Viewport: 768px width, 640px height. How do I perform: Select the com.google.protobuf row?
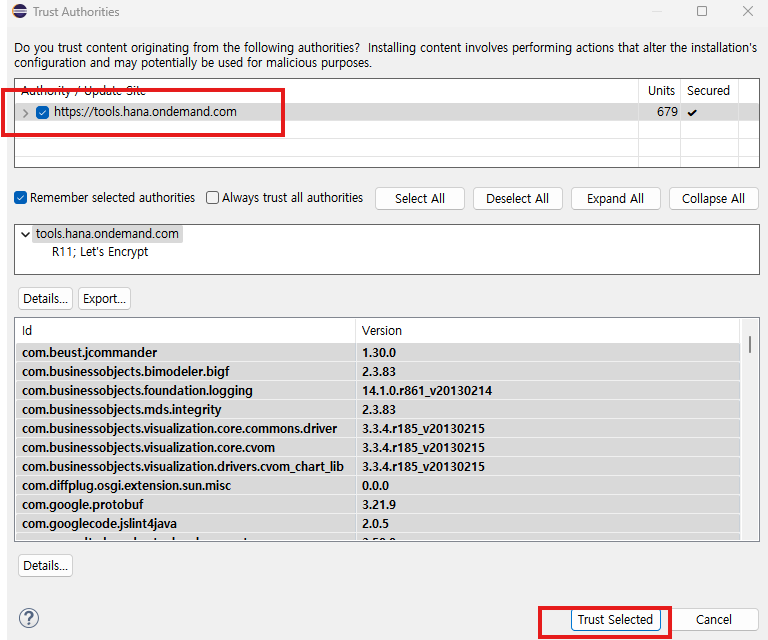(x=378, y=504)
